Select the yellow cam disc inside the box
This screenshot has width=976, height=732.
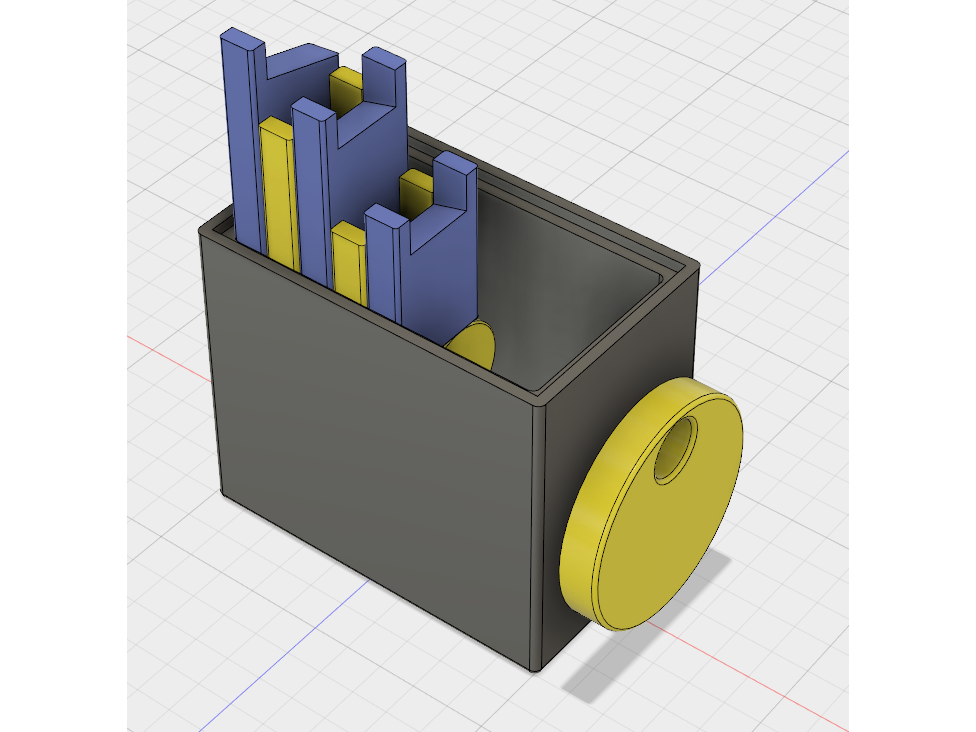click(473, 344)
